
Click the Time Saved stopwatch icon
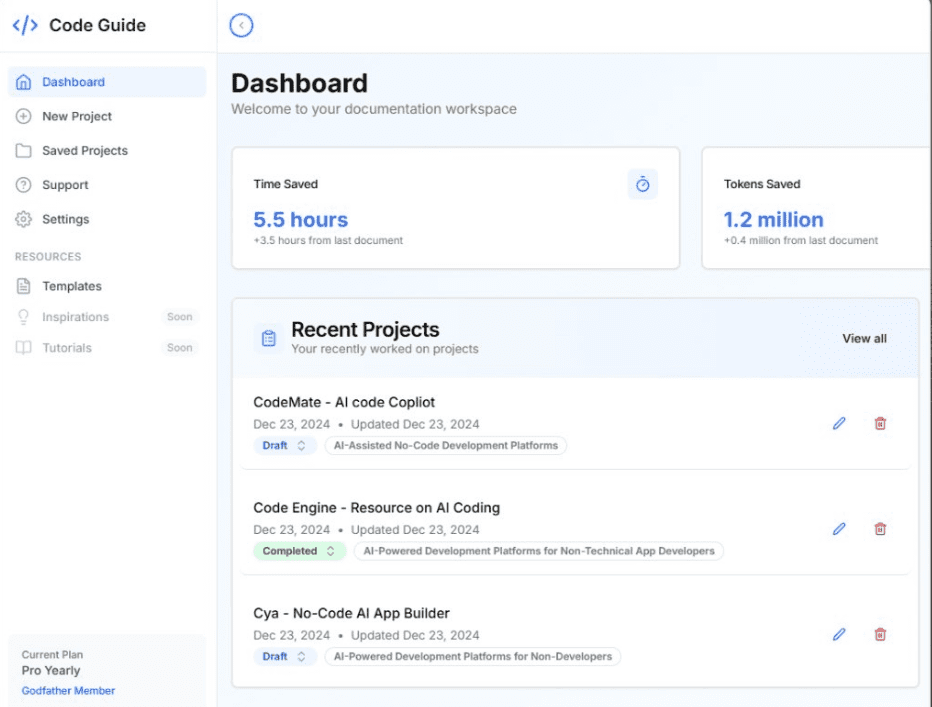click(x=643, y=184)
